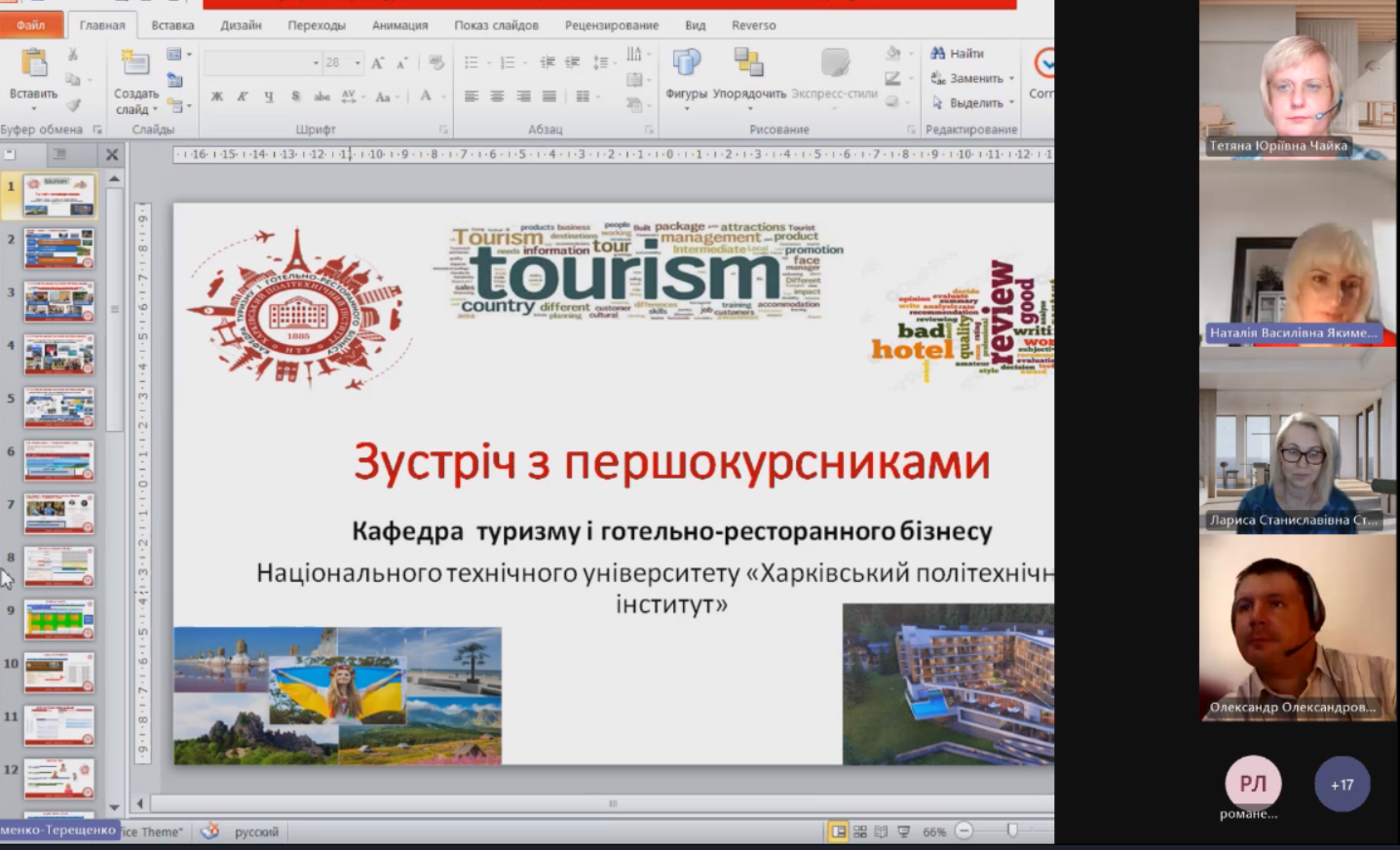Click the Find (Найти) binoculars icon
Image resolution: width=1400 pixels, height=850 pixels.
coord(938,54)
